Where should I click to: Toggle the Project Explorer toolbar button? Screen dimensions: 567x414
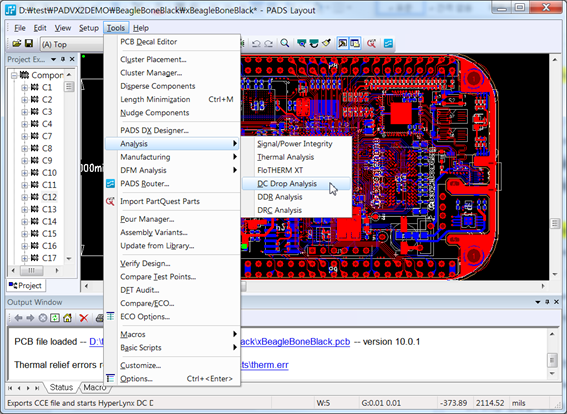click(x=355, y=43)
